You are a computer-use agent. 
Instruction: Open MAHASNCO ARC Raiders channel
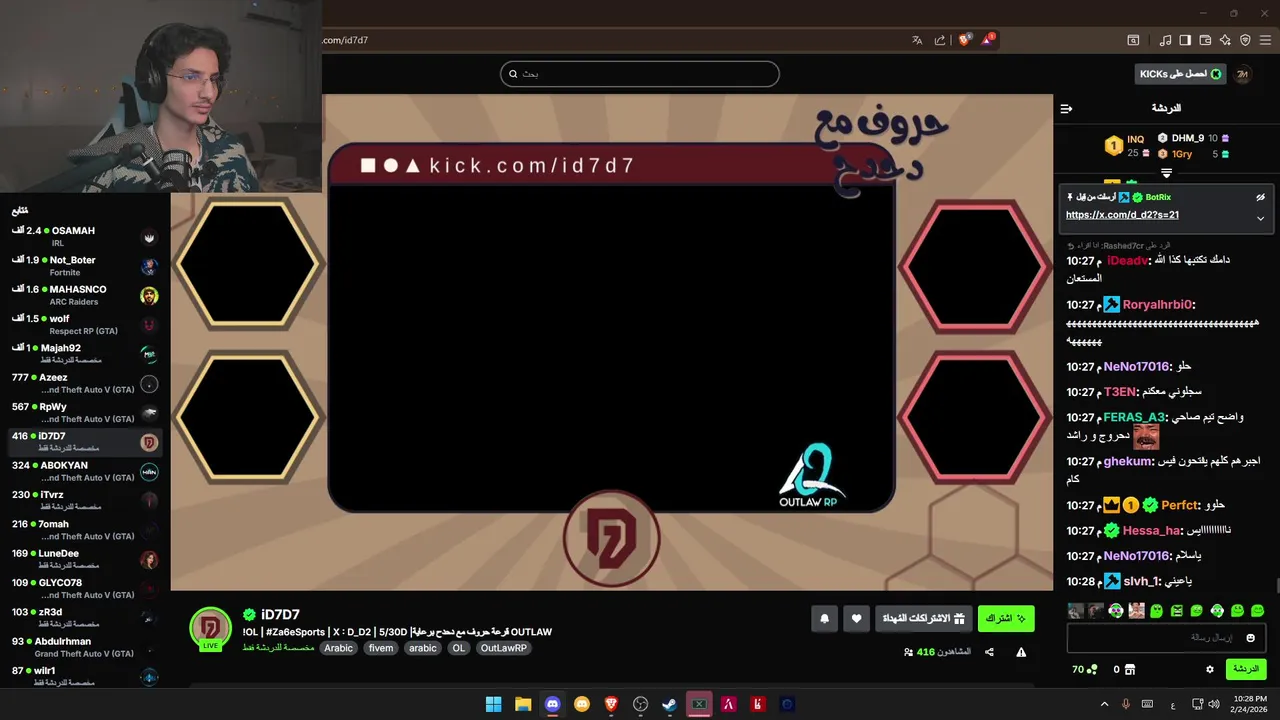click(85, 295)
